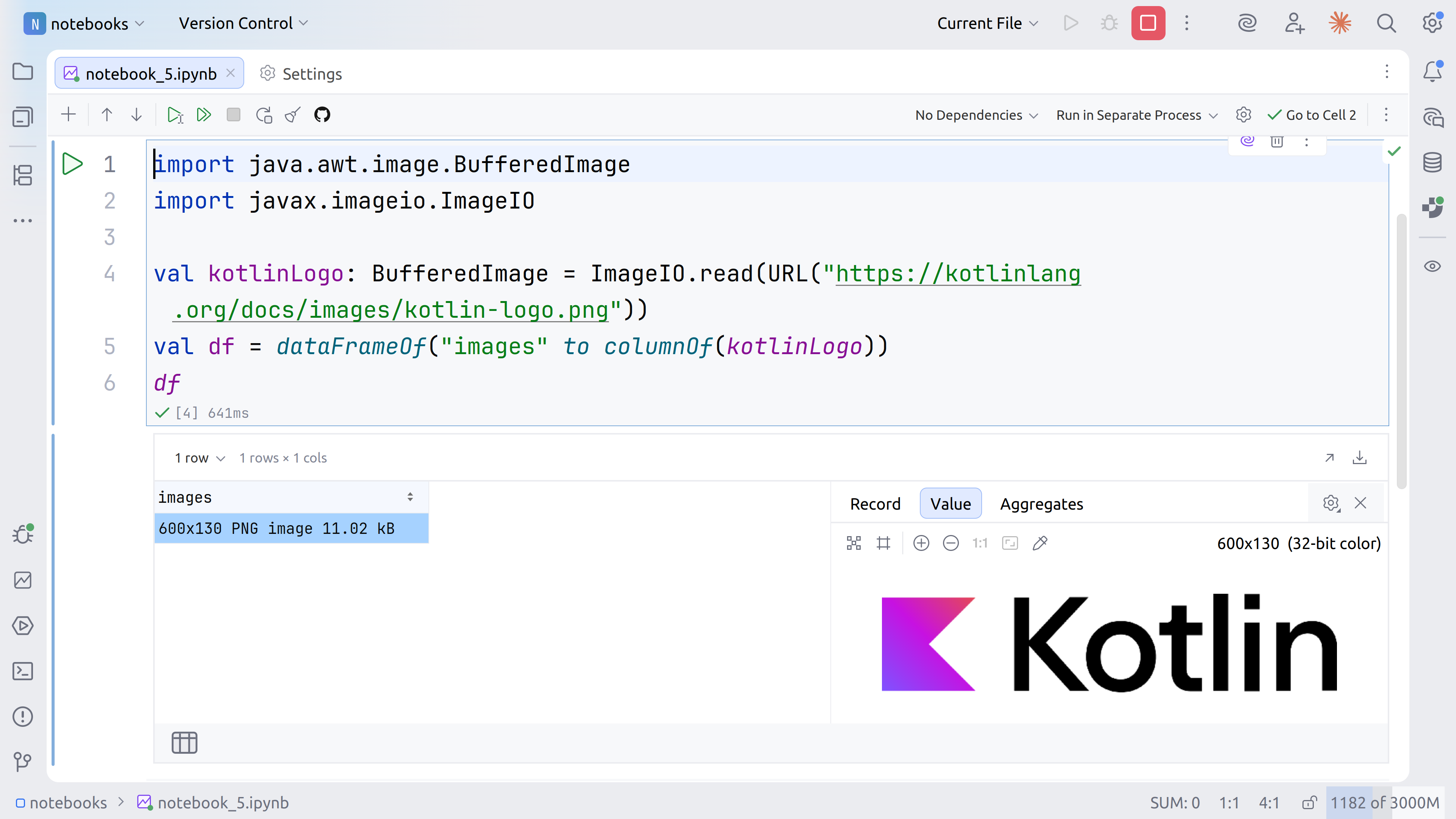Screen dimensions: 1456x819
Task: Pick color with the eyedropper tool
Action: (x=1040, y=543)
